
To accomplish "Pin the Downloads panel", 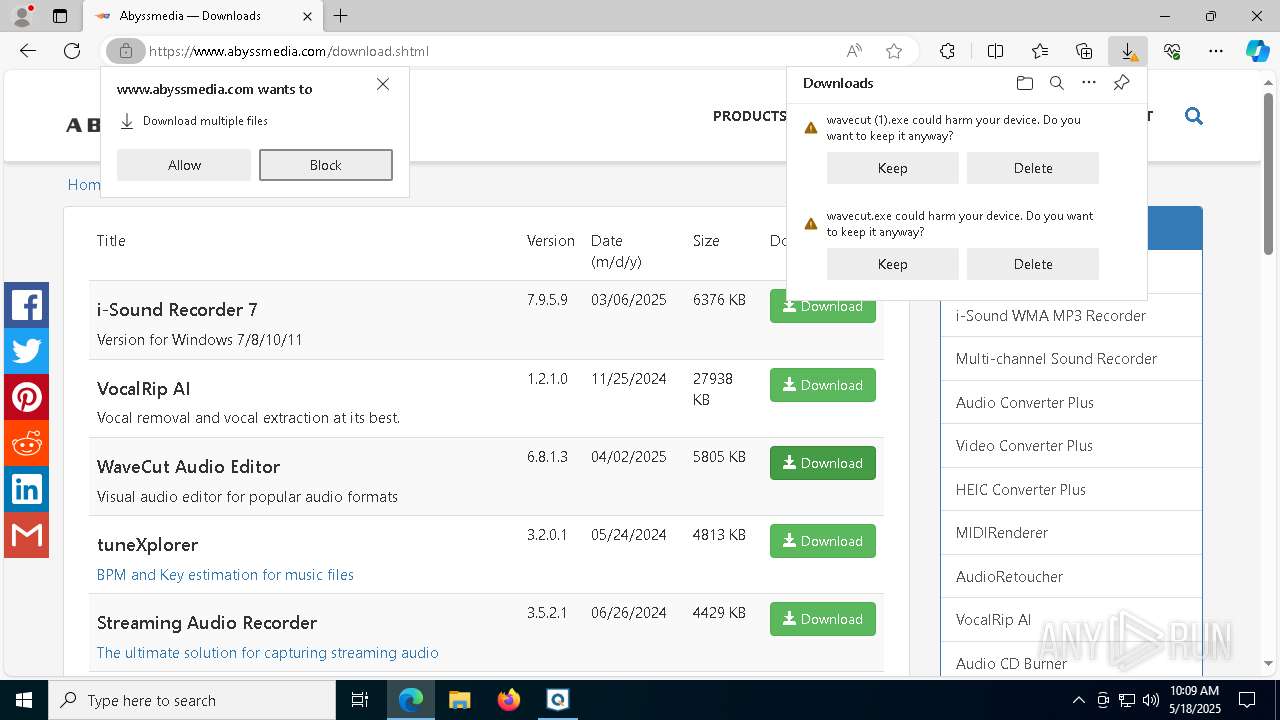I will (1121, 83).
